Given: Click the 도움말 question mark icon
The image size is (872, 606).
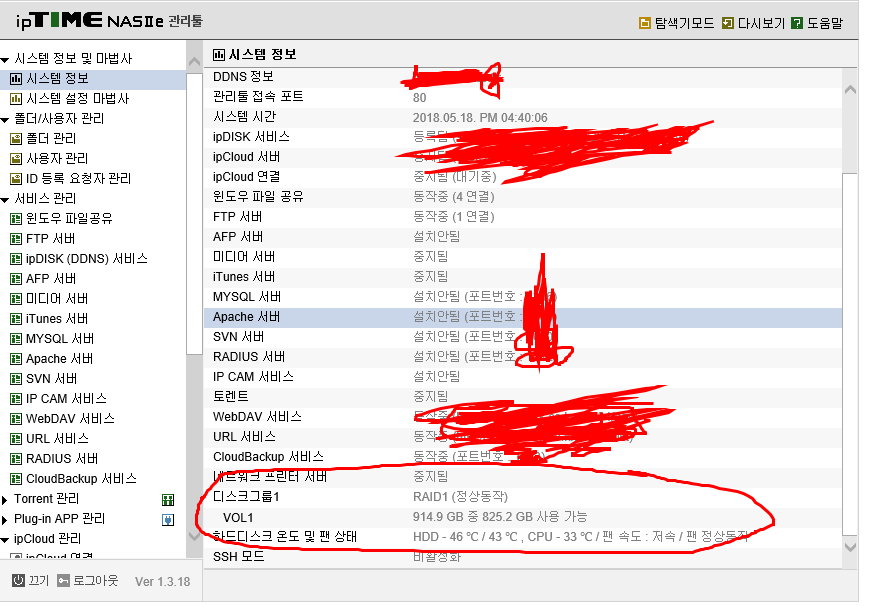Looking at the screenshot, I should pyautogui.click(x=797, y=23).
